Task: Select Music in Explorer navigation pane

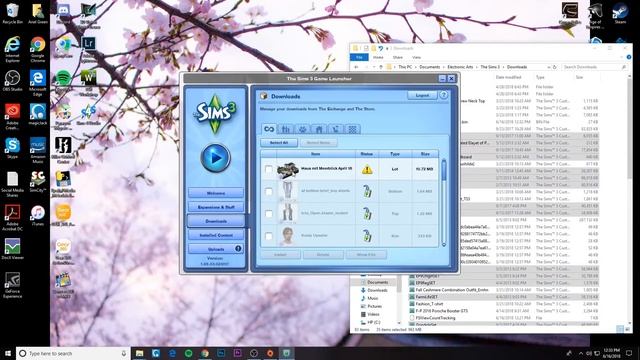Action: tap(373, 298)
